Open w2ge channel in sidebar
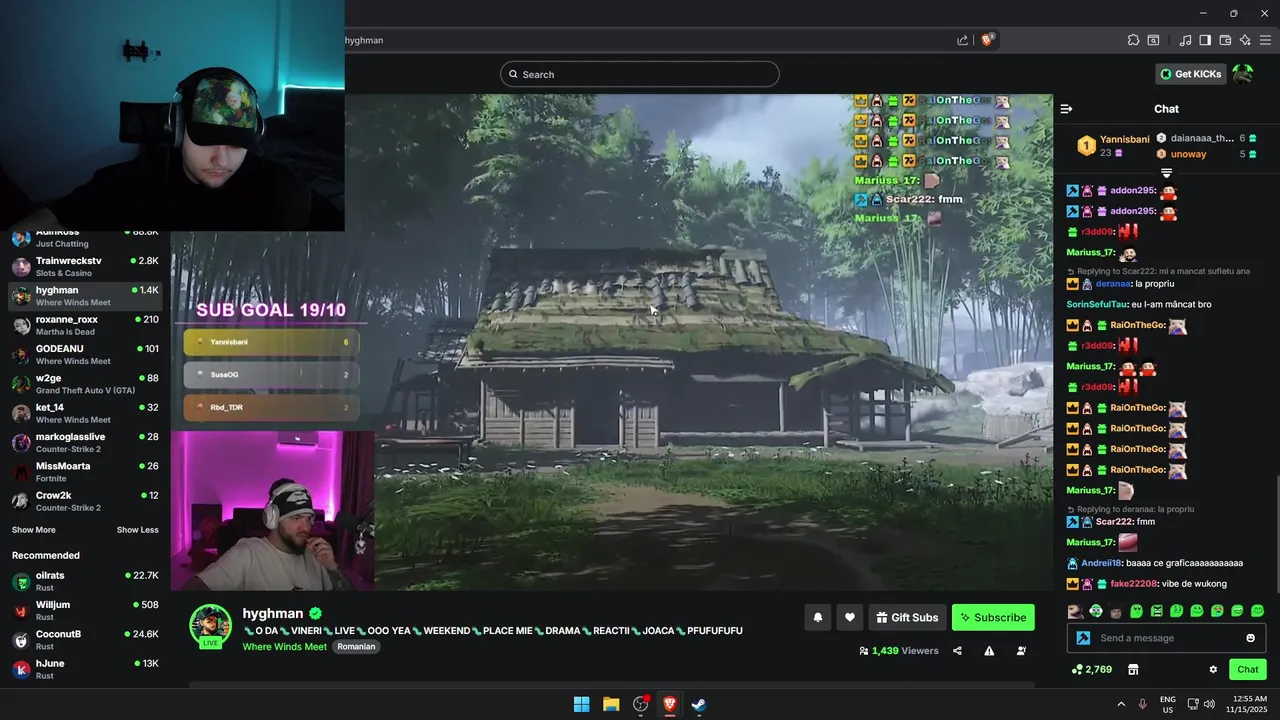This screenshot has width=1280, height=720. pos(85,384)
